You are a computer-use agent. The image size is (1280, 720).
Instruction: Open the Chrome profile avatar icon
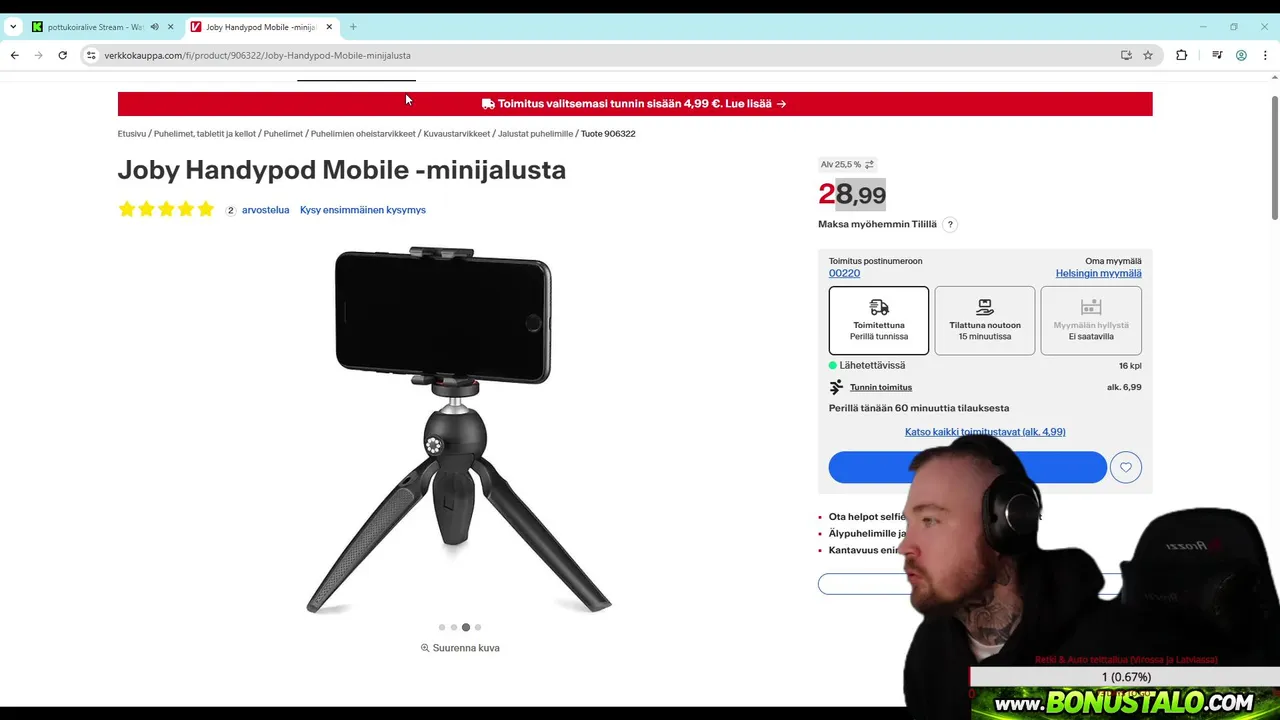1241,55
